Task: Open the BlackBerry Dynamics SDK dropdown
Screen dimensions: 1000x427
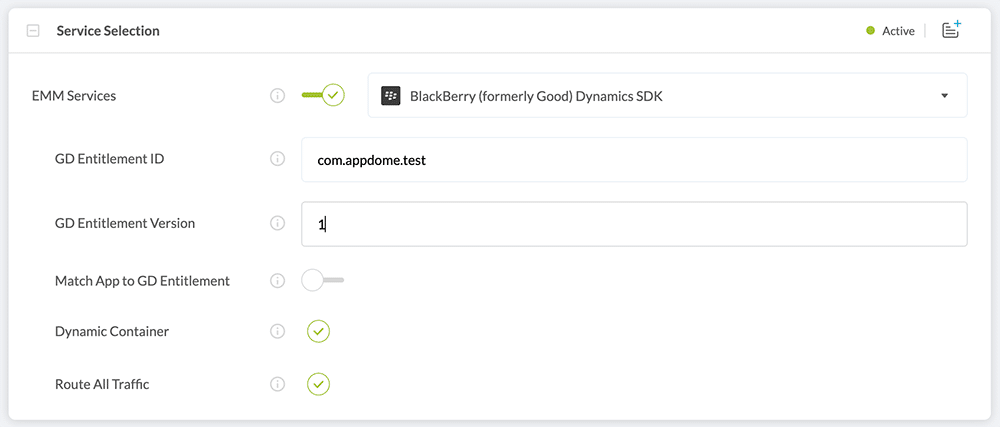Action: [x=667, y=96]
